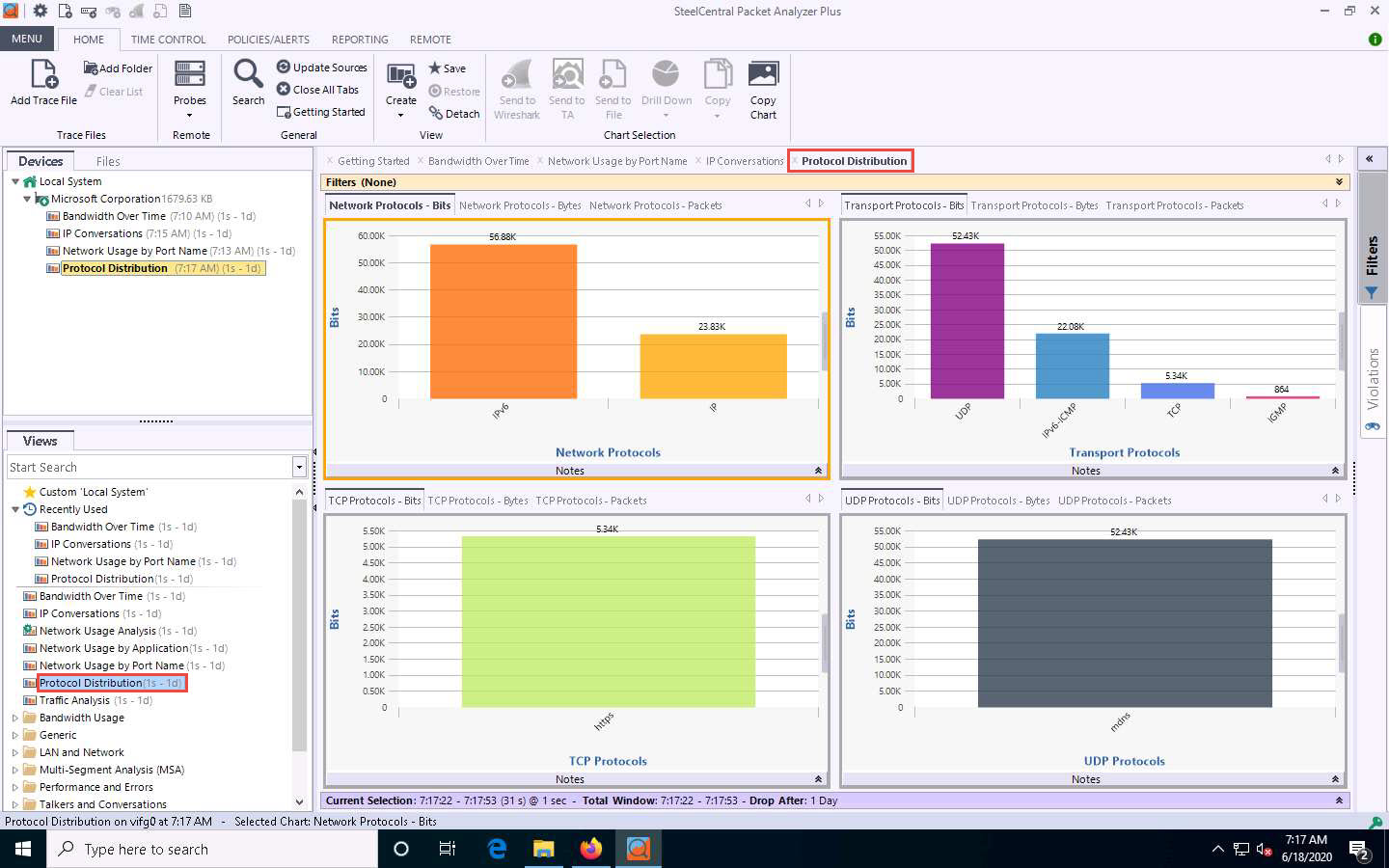Click the orange IPv6 bar in Network Protocols
The height and width of the screenshot is (868, 1389).
(504, 321)
